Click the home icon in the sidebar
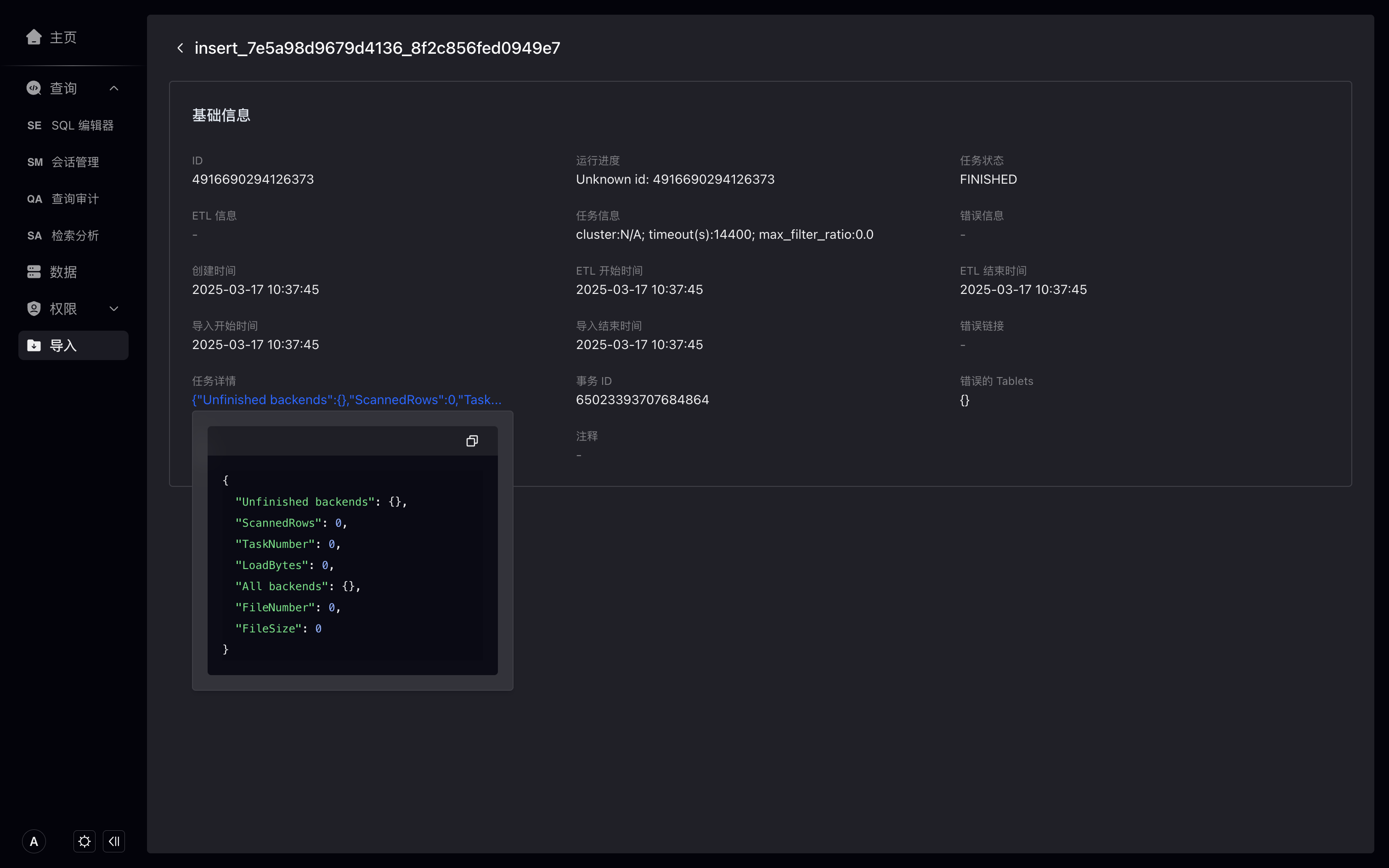 click(x=34, y=37)
